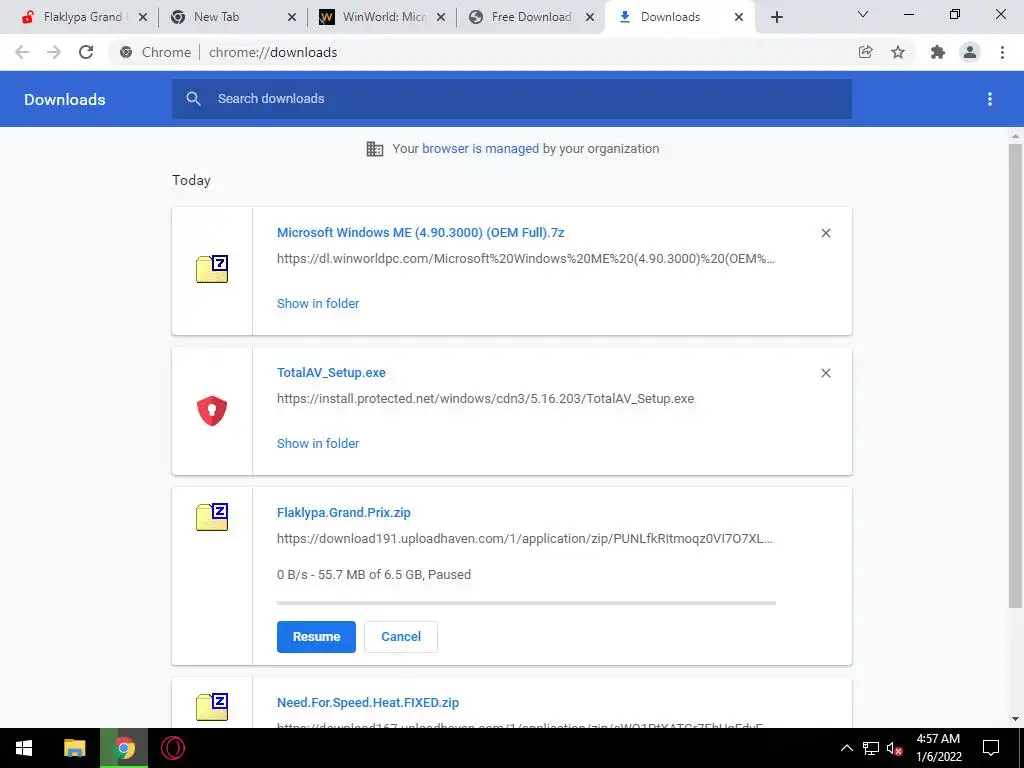Select the Downloads tab
1024x768 pixels.
(670, 17)
